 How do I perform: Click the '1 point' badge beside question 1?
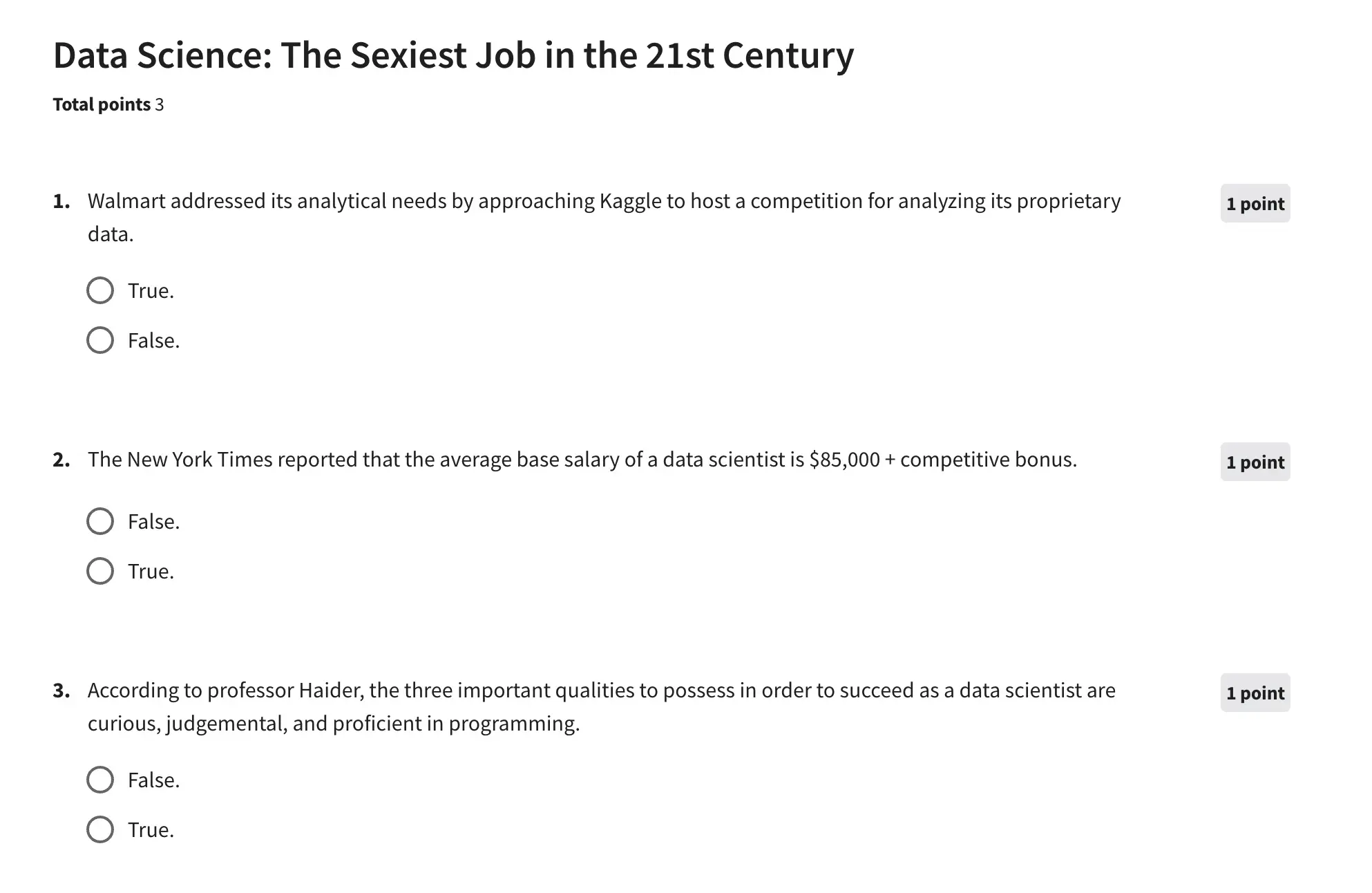[x=1255, y=204]
